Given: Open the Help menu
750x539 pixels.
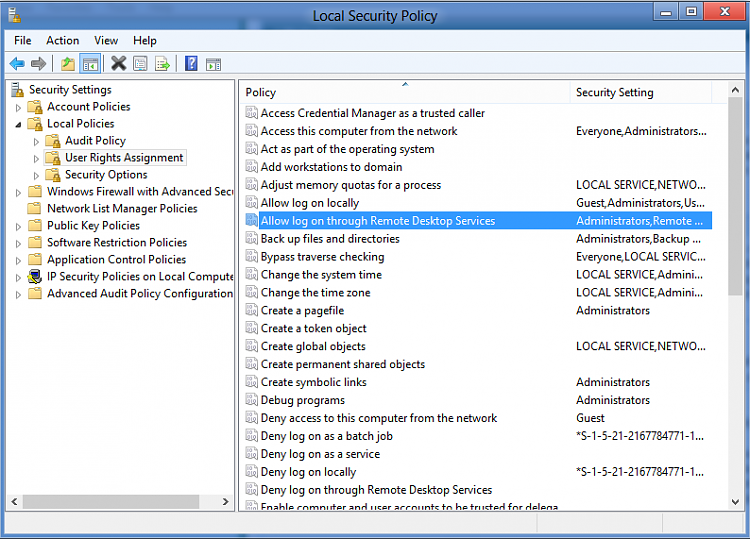Looking at the screenshot, I should click(x=144, y=41).
